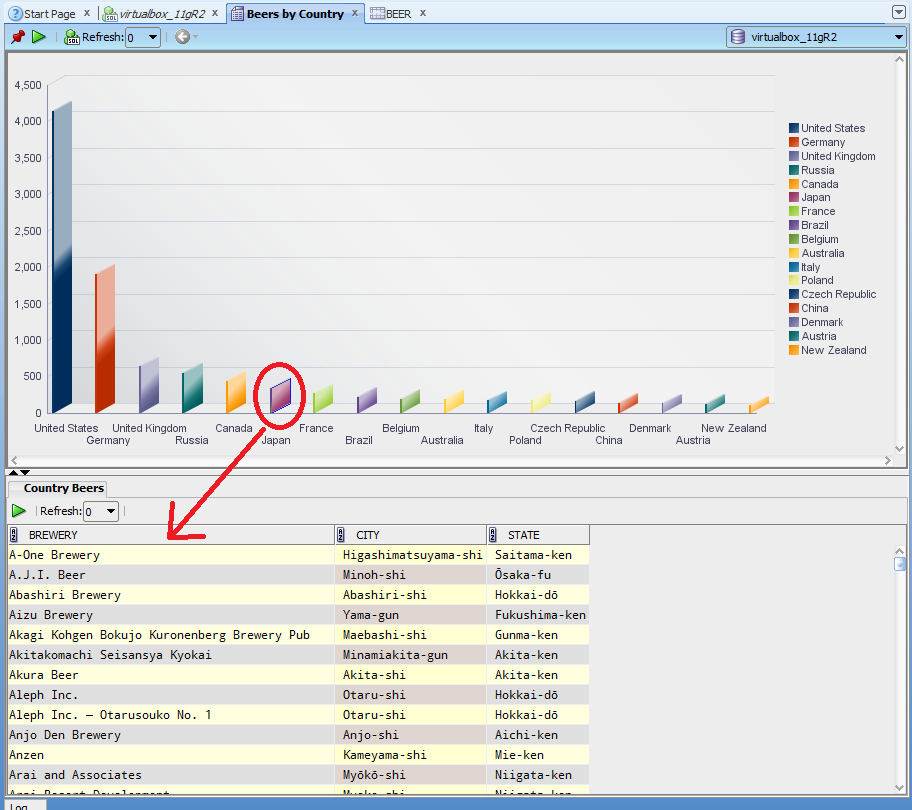The image size is (912, 810).
Task: Click table scroll up arrow
Action: [899, 551]
